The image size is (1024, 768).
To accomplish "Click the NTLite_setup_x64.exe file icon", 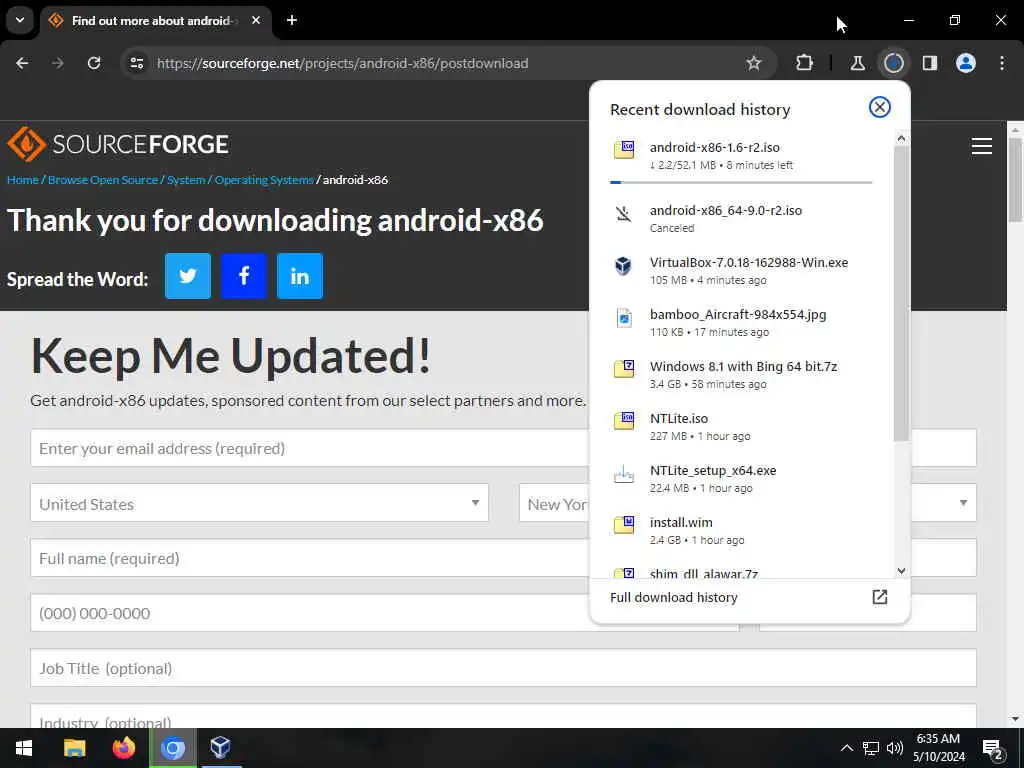I will 624,474.
